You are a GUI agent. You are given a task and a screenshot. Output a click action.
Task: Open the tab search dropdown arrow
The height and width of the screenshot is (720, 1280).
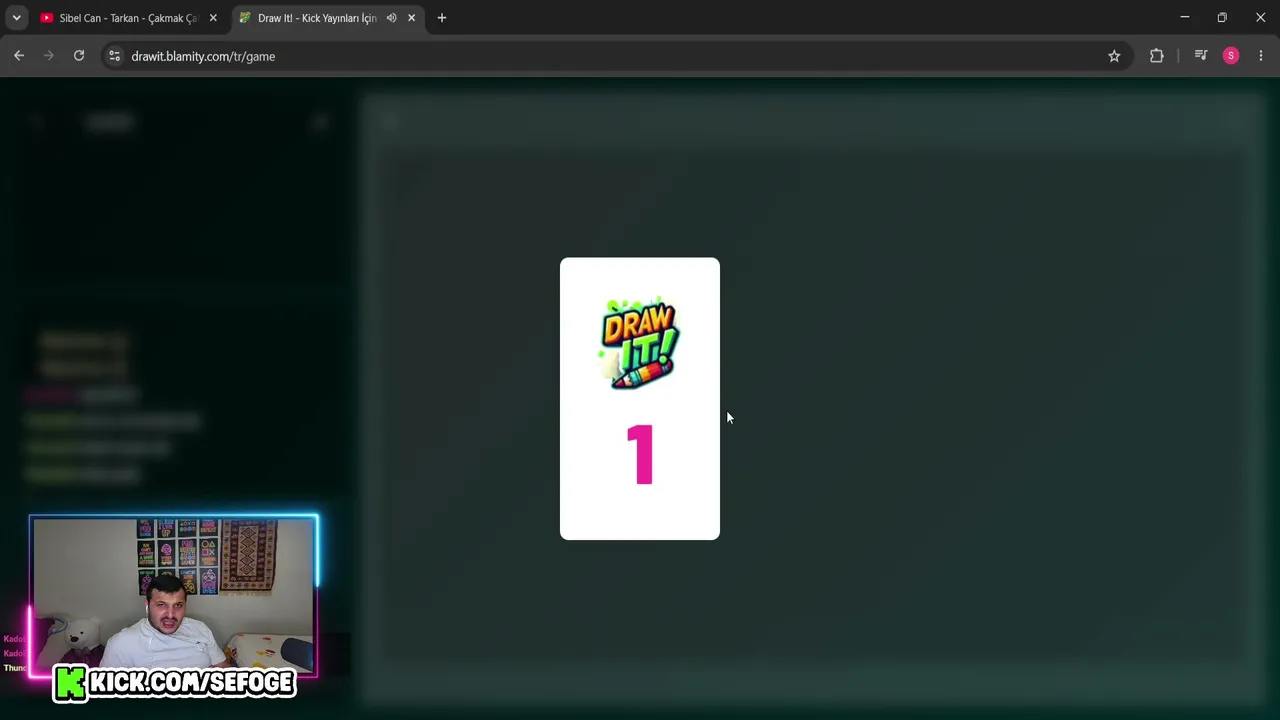(x=16, y=18)
